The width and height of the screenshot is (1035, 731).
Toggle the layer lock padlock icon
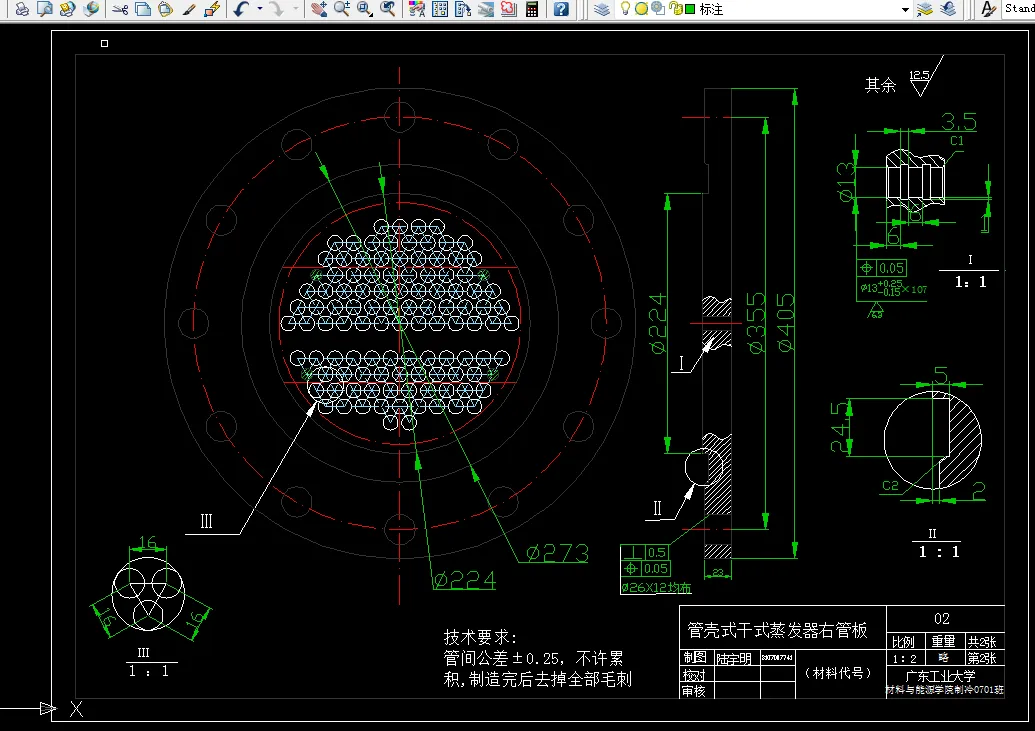point(675,9)
